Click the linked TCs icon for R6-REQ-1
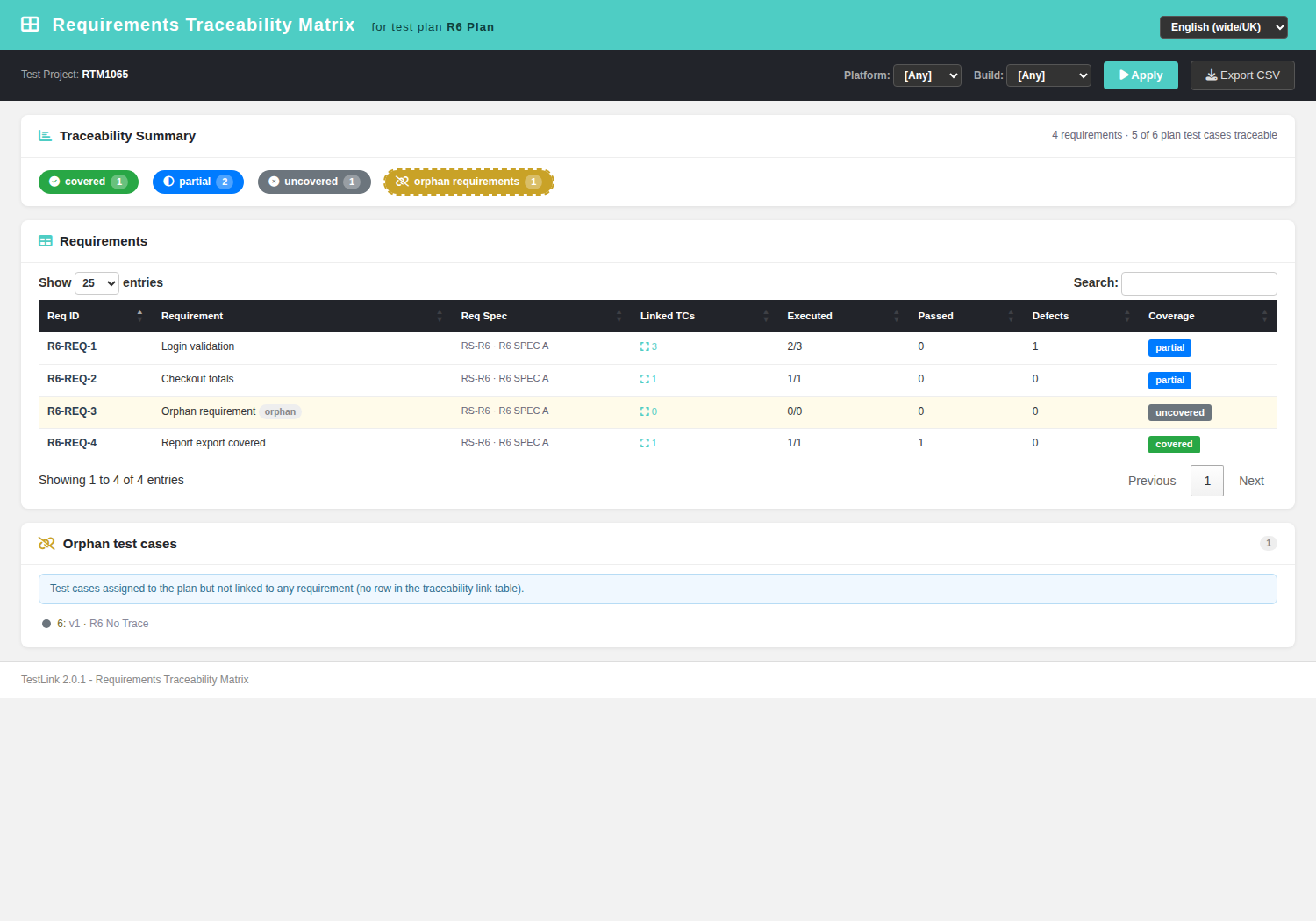 [645, 346]
